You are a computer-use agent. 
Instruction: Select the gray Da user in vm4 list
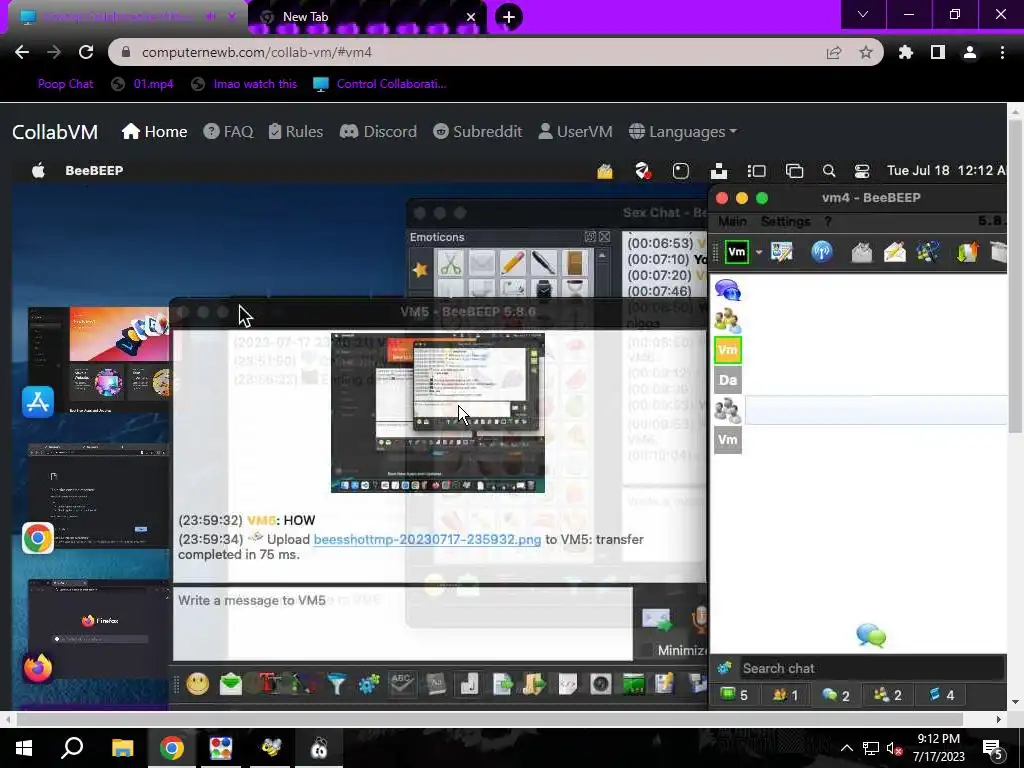pos(728,380)
